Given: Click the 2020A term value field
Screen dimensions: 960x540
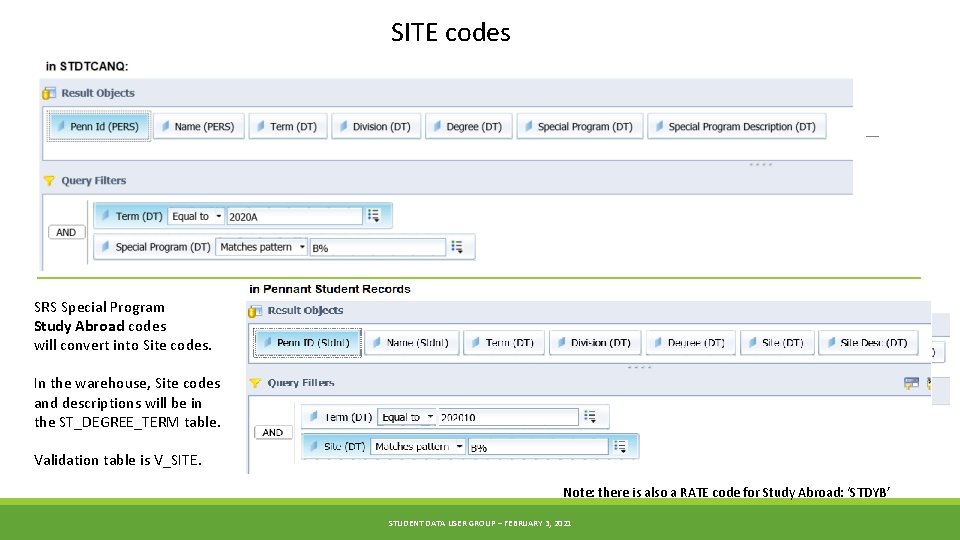Looking at the screenshot, I should (x=294, y=217).
